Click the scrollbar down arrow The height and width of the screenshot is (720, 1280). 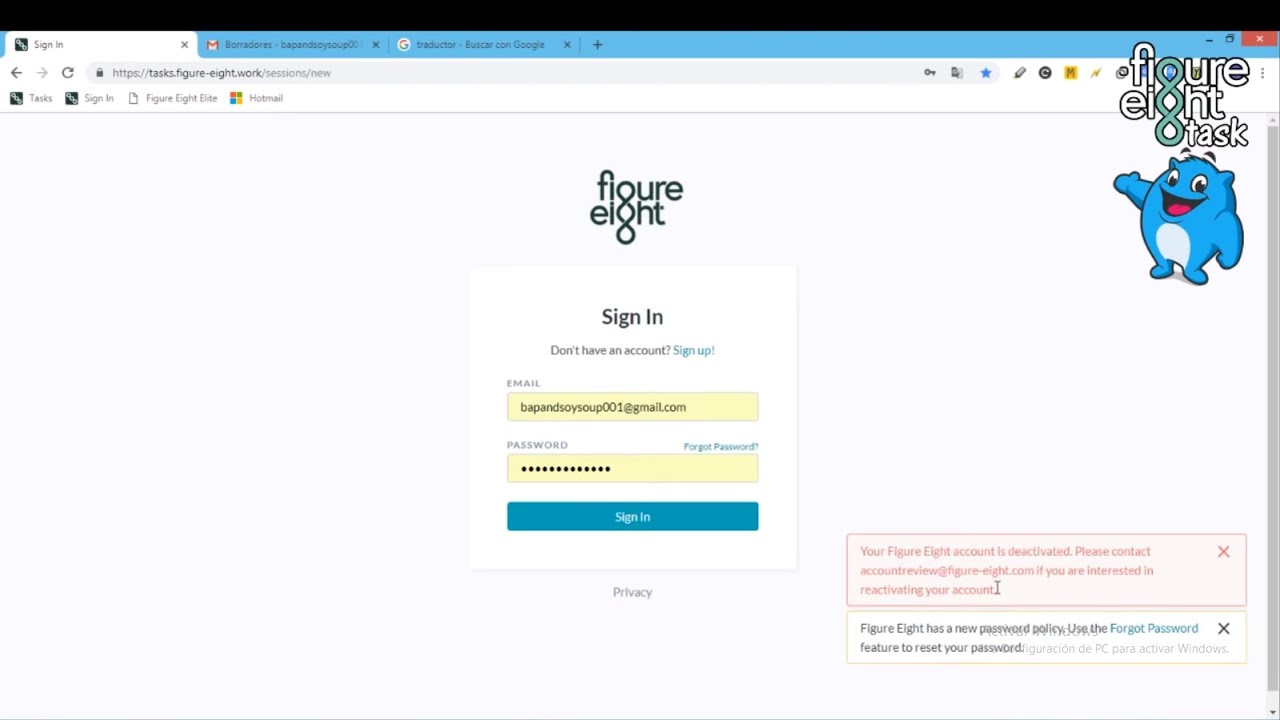[1272, 711]
